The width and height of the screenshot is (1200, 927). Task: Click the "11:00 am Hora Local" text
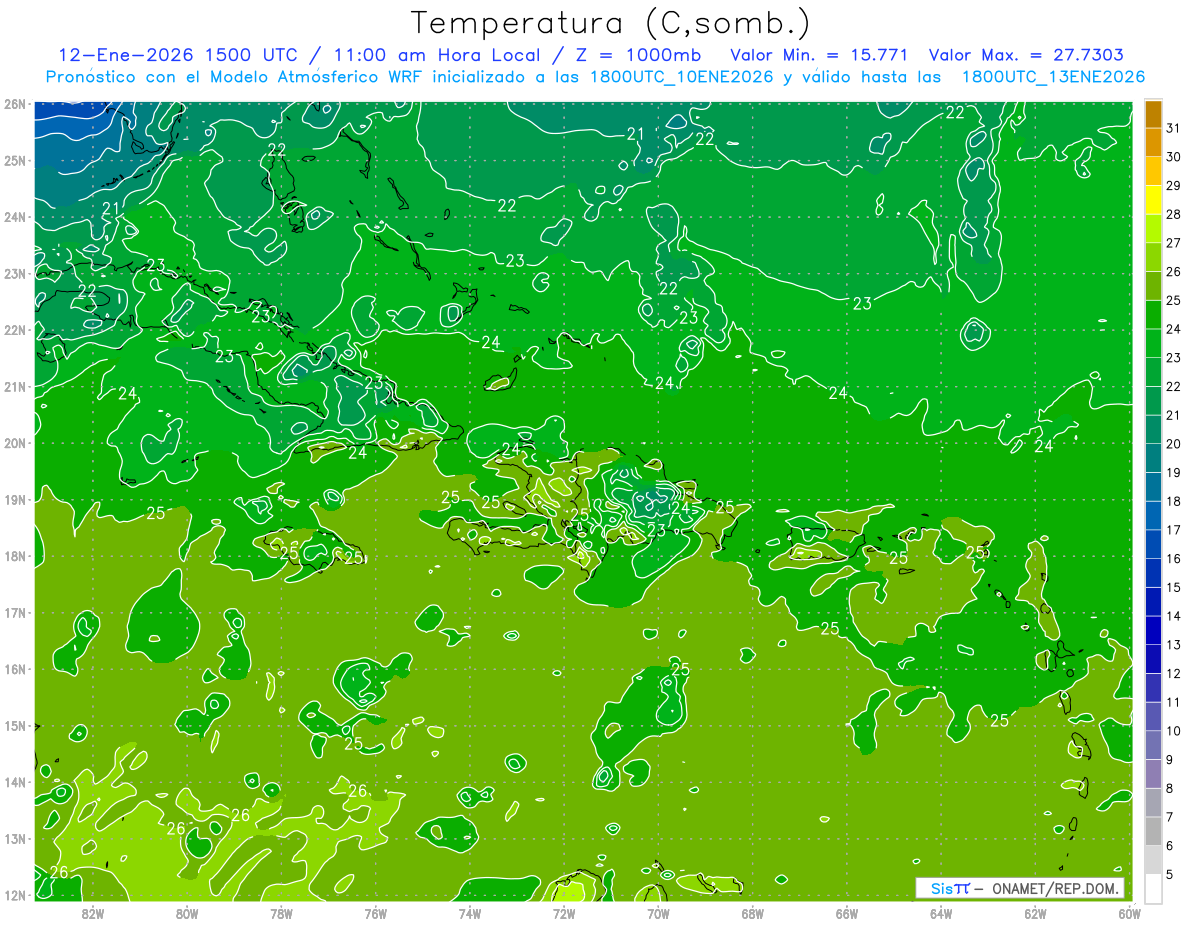[435, 55]
